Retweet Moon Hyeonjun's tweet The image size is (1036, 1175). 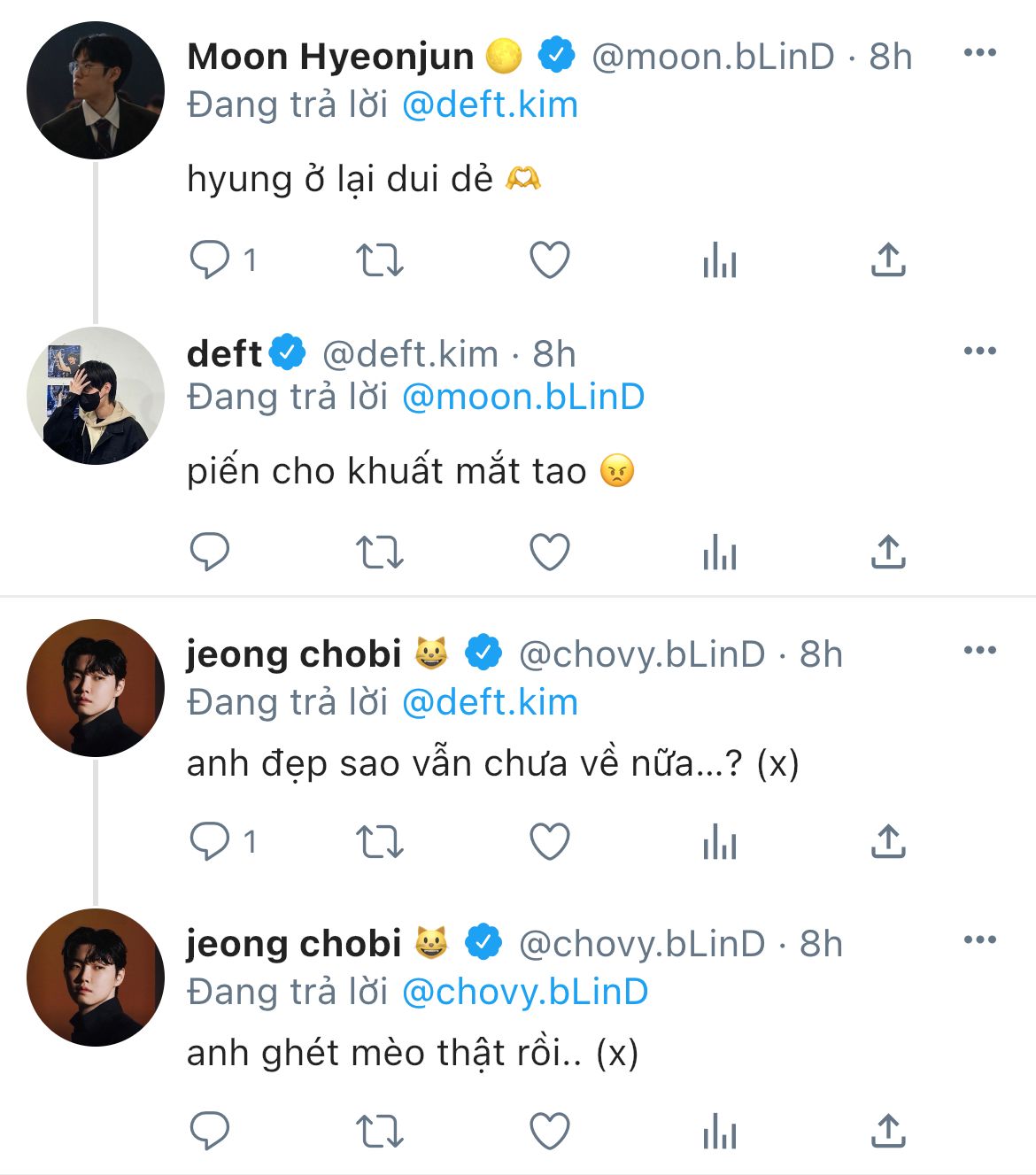pyautogui.click(x=379, y=260)
